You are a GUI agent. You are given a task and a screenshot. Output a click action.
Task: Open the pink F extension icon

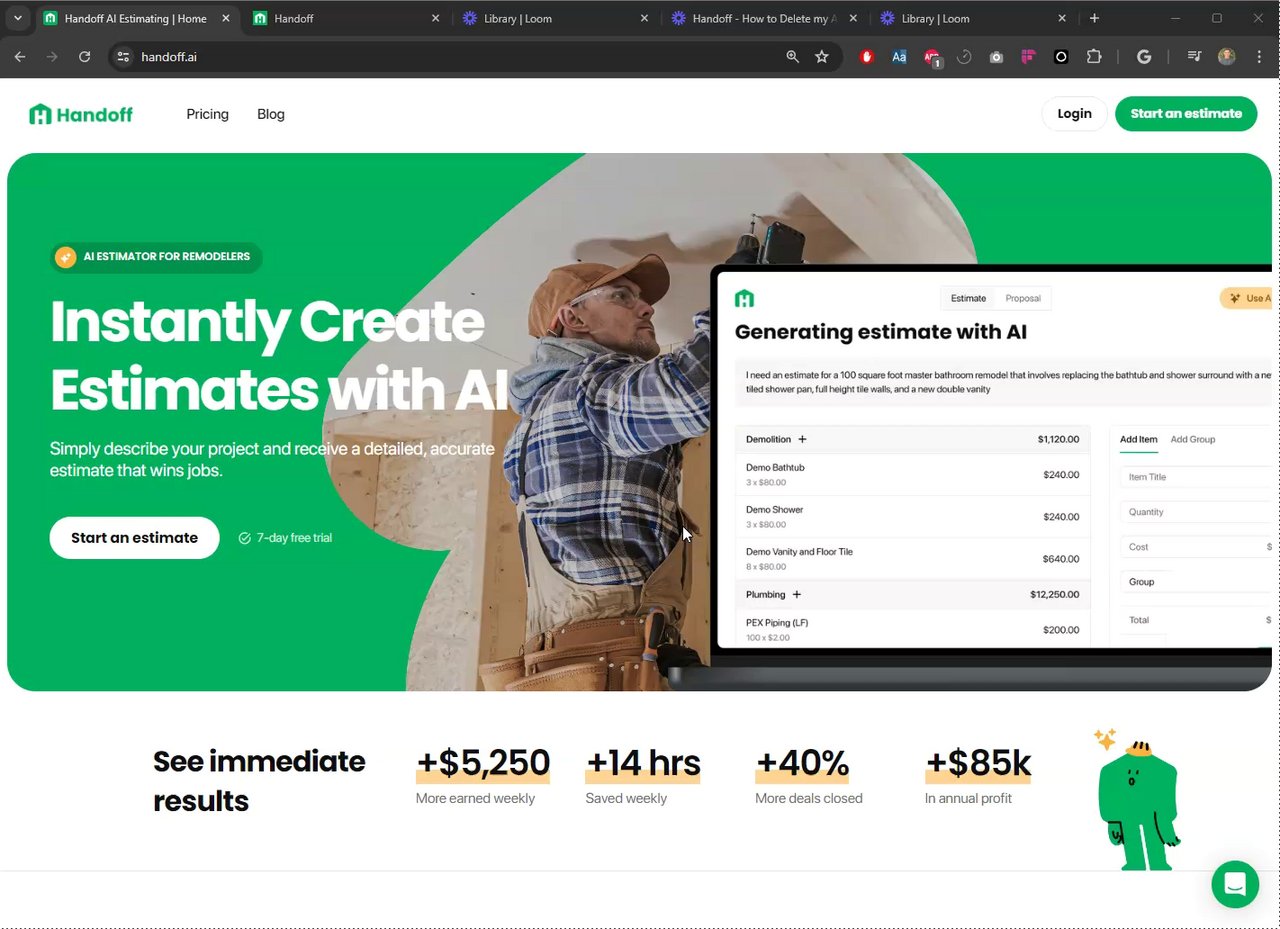pyautogui.click(x=1028, y=57)
